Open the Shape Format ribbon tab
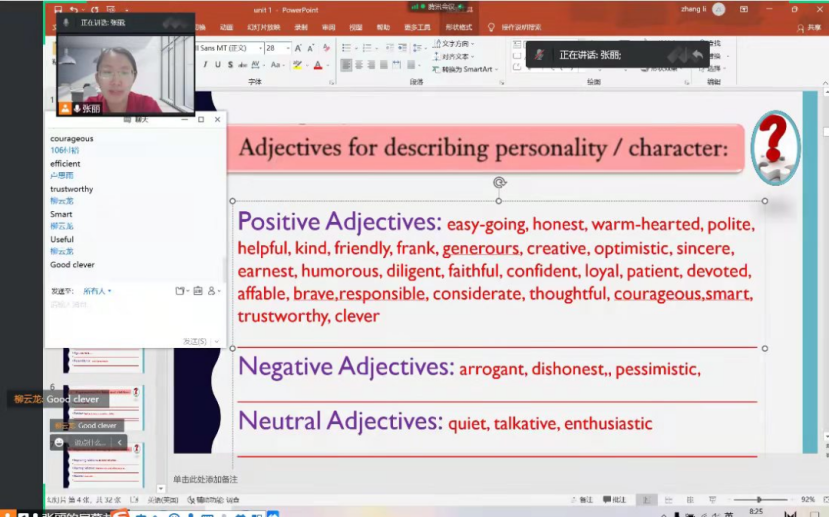830x517 pixels. (x=459, y=28)
